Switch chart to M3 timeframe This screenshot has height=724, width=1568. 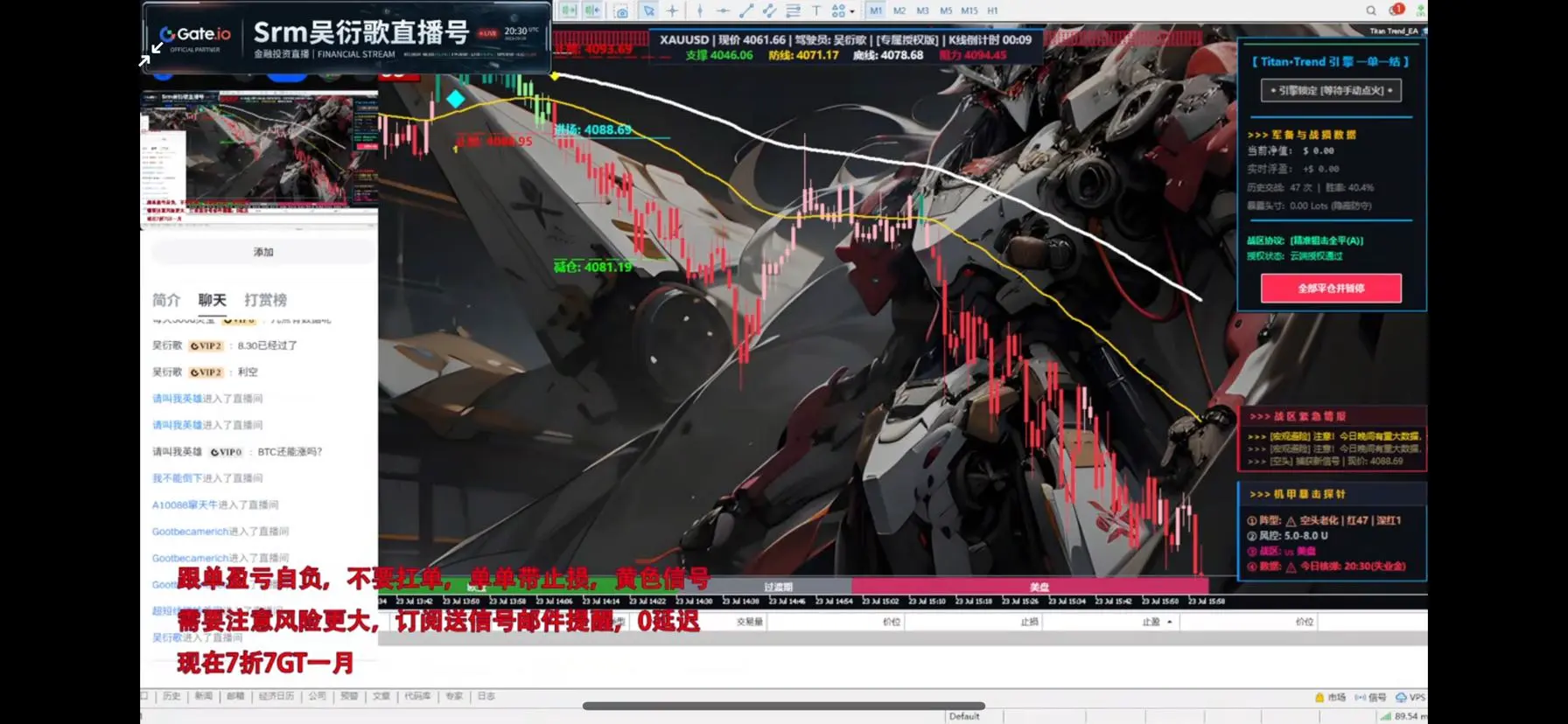pyautogui.click(x=922, y=10)
